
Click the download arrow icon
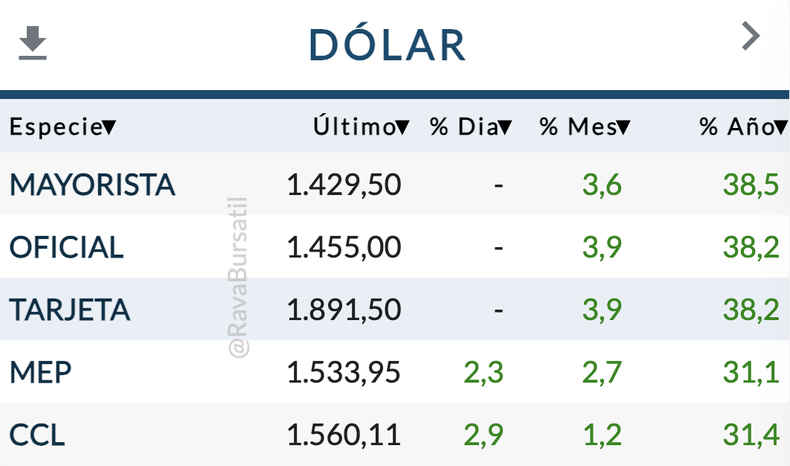[x=33, y=43]
